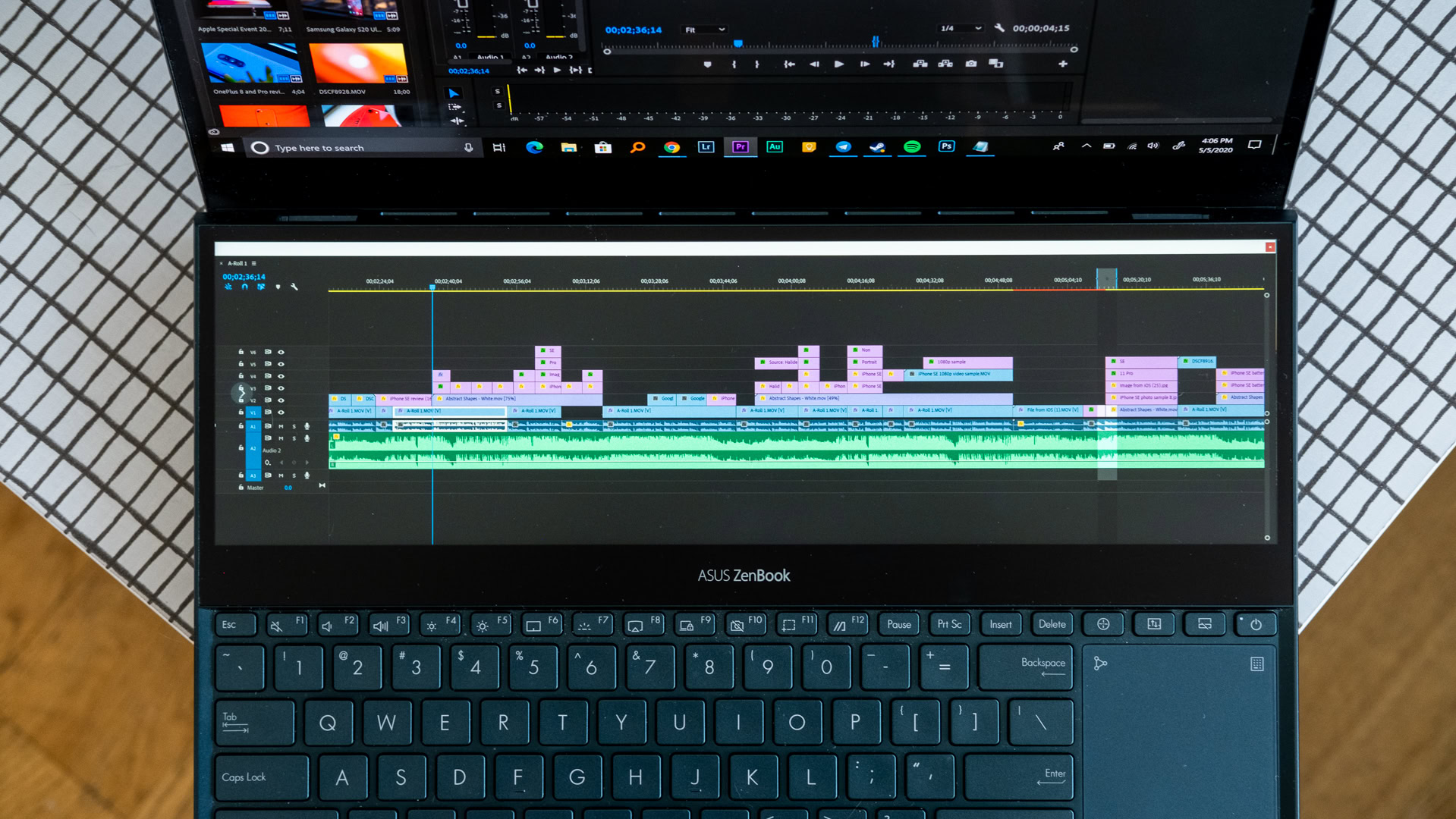The width and height of the screenshot is (1456, 819).
Task: Click the Button Editor plus icon
Action: click(1062, 64)
